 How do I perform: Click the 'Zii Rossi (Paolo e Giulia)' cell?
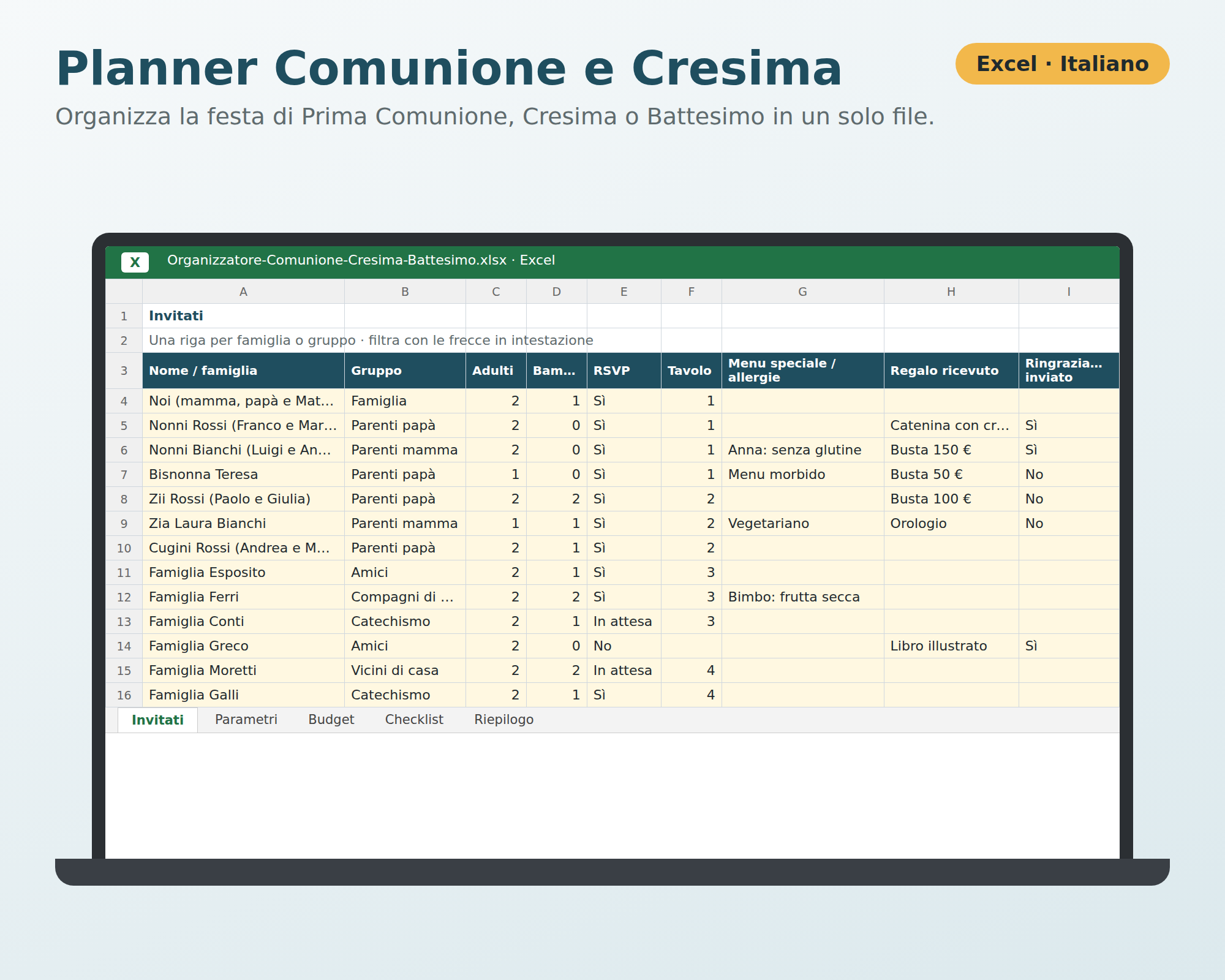click(243, 499)
